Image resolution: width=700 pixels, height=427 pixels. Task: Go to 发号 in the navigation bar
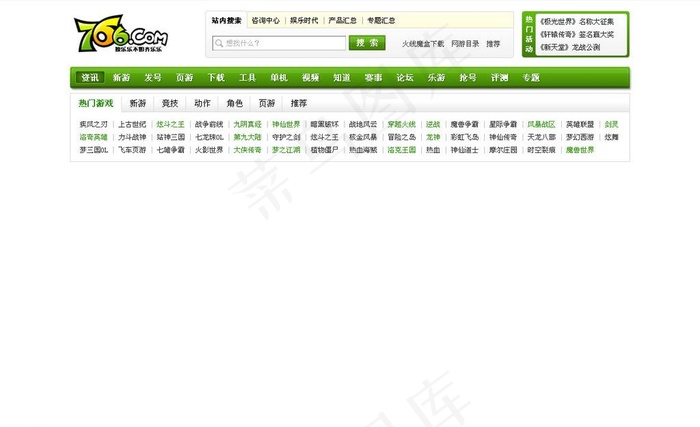pos(153,78)
